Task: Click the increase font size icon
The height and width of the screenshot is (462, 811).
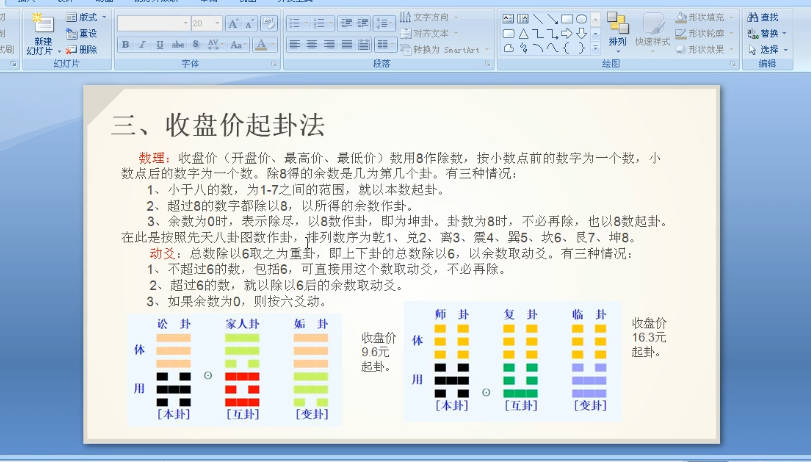Action: tap(233, 23)
